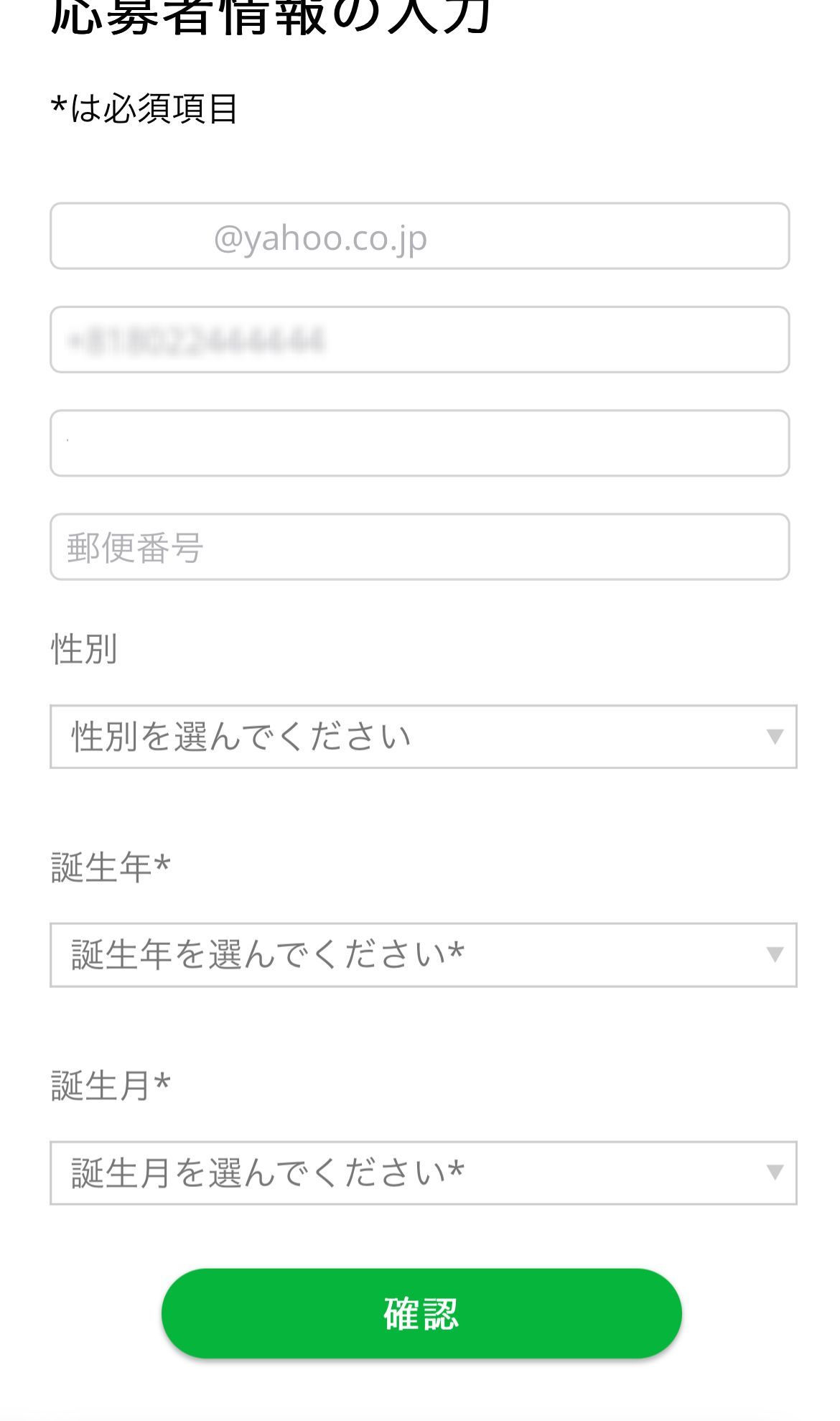This screenshot has width=840, height=1421.
Task: Click the arrow on the 誕生年 dropdown
Action: point(774,955)
